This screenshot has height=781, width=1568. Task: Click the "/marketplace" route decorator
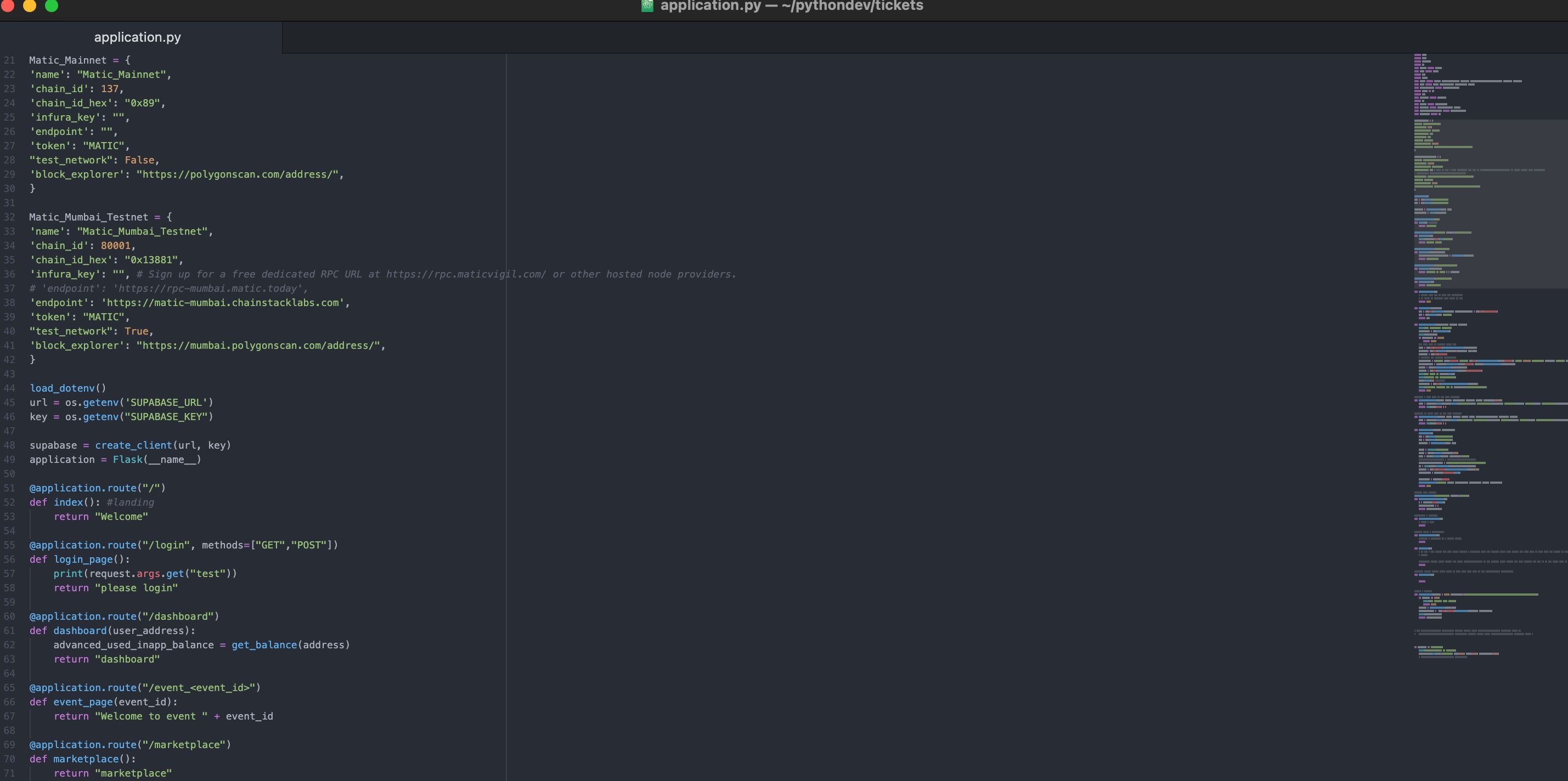[130, 745]
